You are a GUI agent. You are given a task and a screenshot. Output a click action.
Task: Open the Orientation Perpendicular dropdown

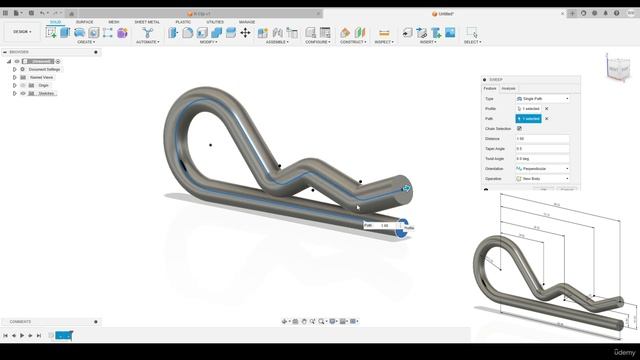click(542, 169)
